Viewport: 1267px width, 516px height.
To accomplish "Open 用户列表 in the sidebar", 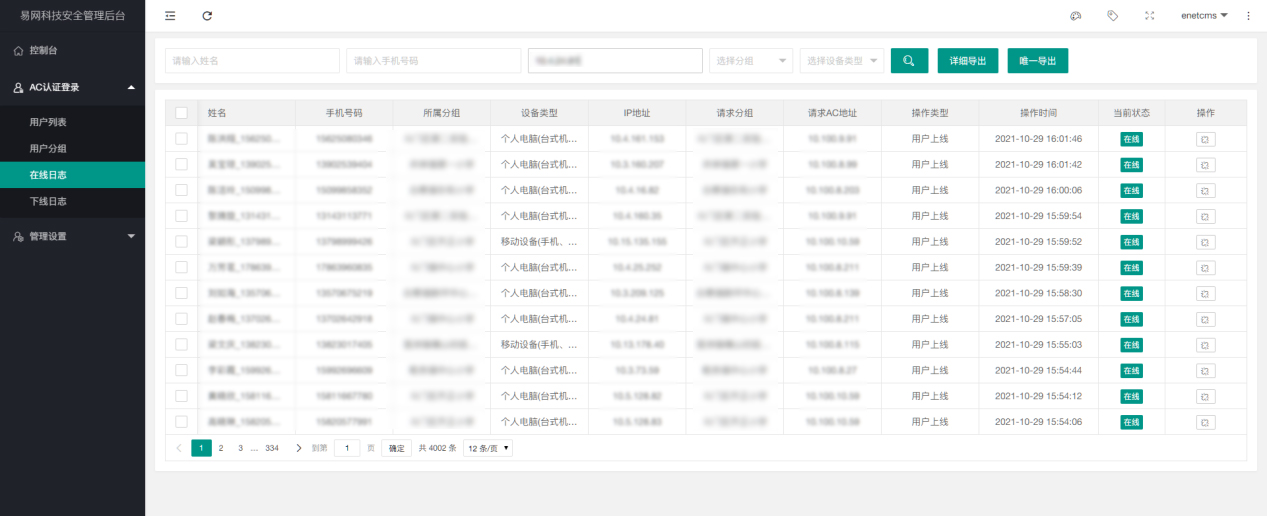I will click(48, 122).
